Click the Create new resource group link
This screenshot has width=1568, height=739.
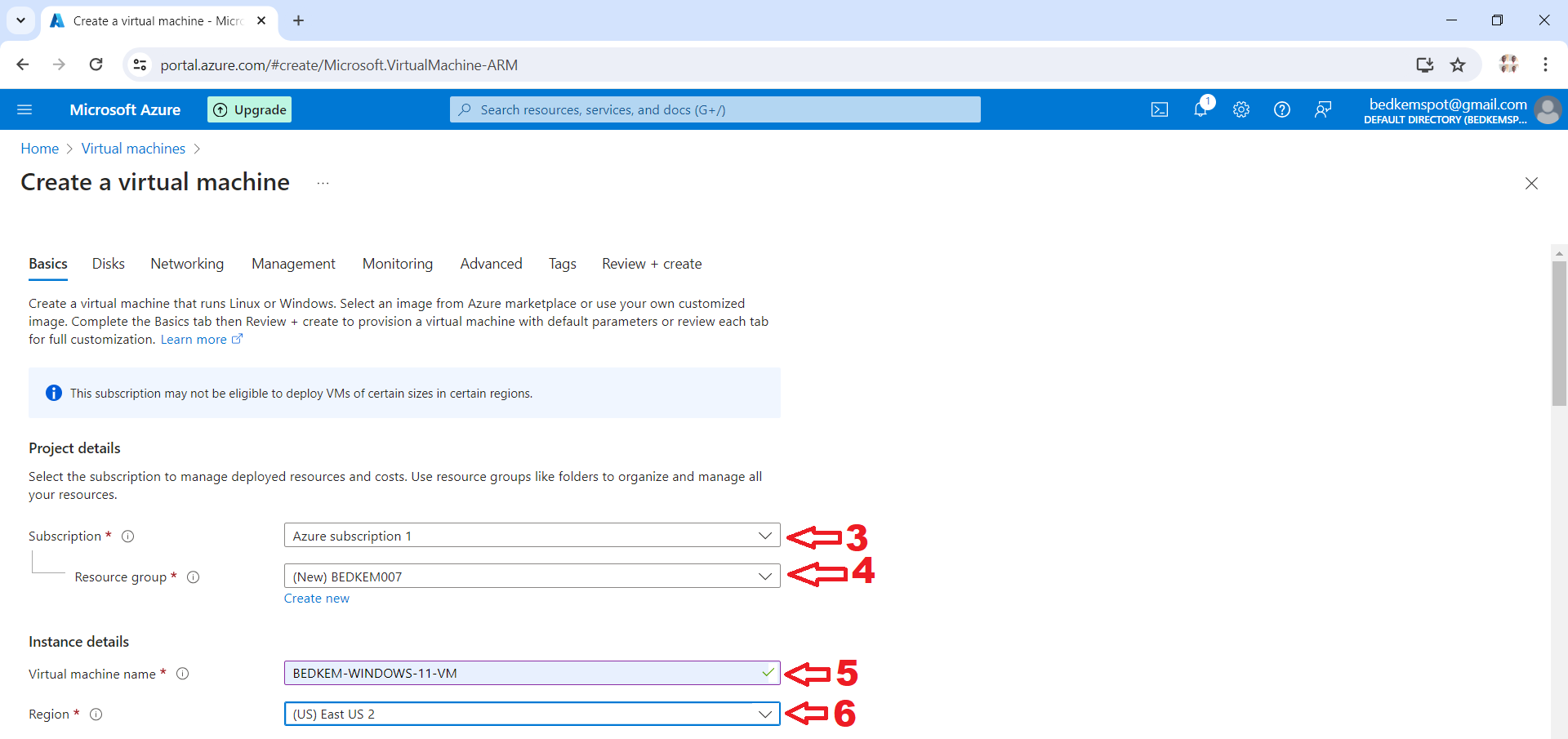click(317, 599)
